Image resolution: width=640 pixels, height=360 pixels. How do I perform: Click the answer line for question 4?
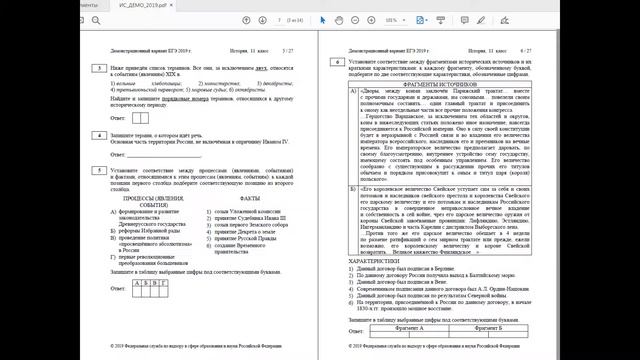164,155
